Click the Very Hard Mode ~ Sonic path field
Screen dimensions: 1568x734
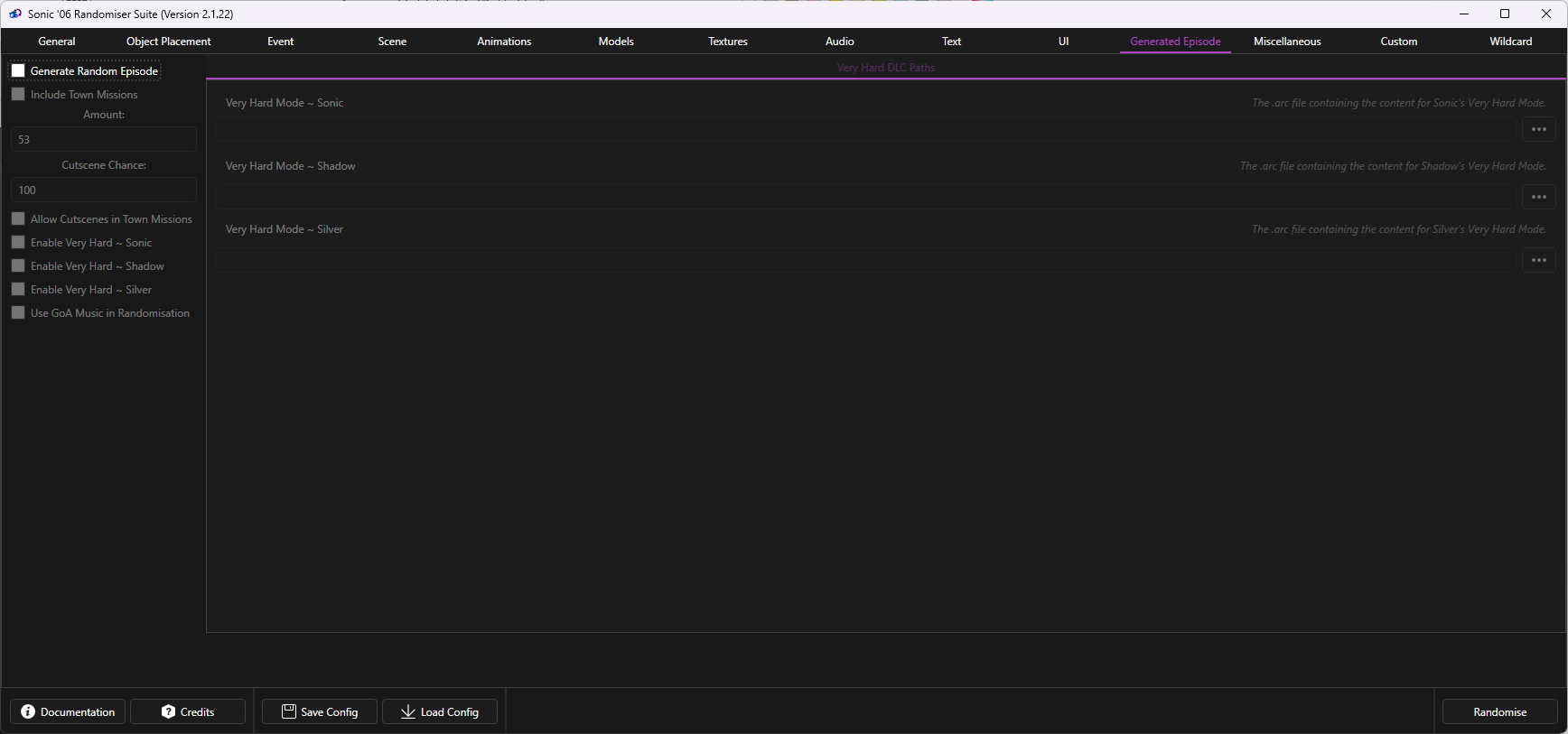pos(866,130)
